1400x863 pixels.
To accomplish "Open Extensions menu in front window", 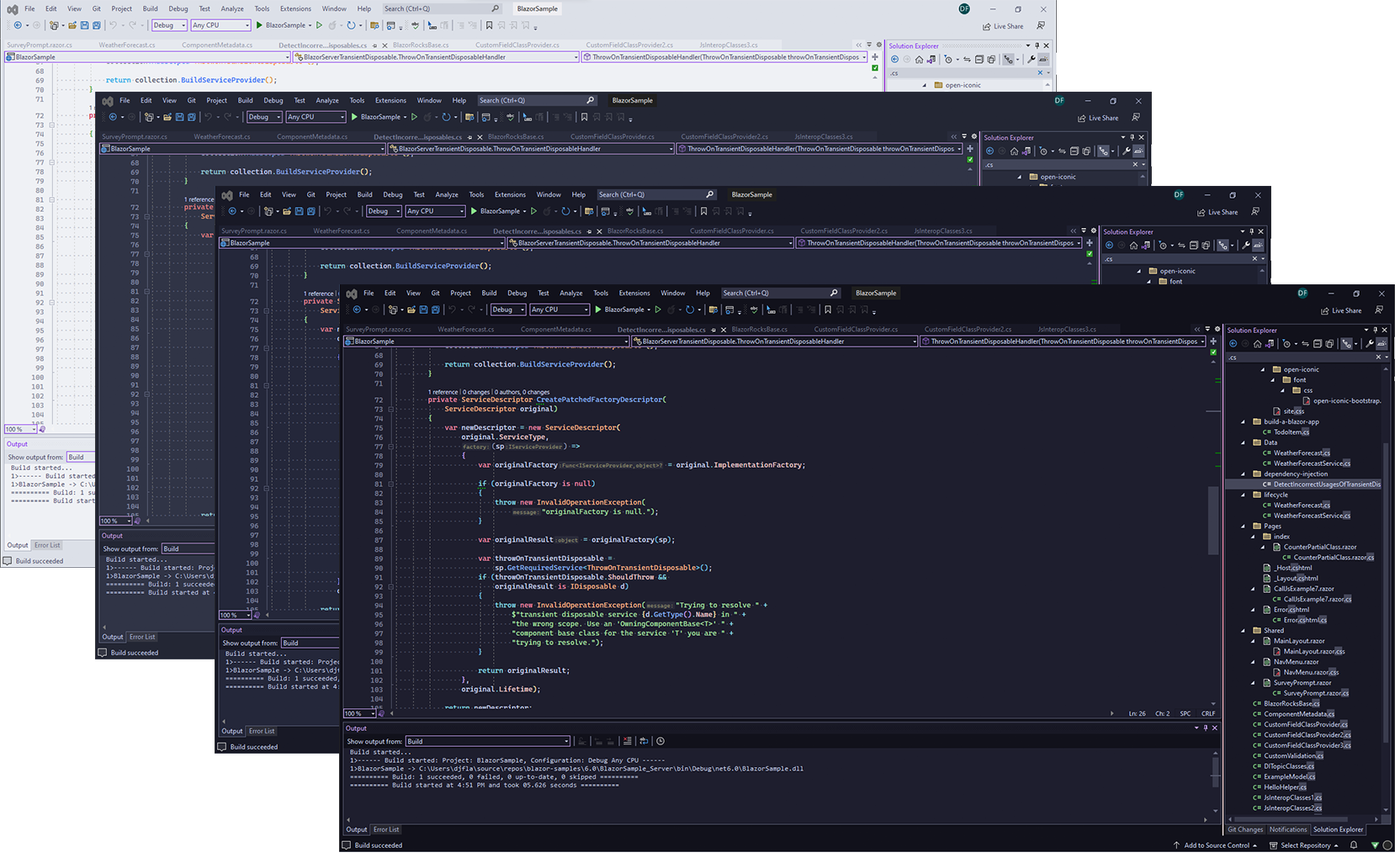I will [x=634, y=294].
